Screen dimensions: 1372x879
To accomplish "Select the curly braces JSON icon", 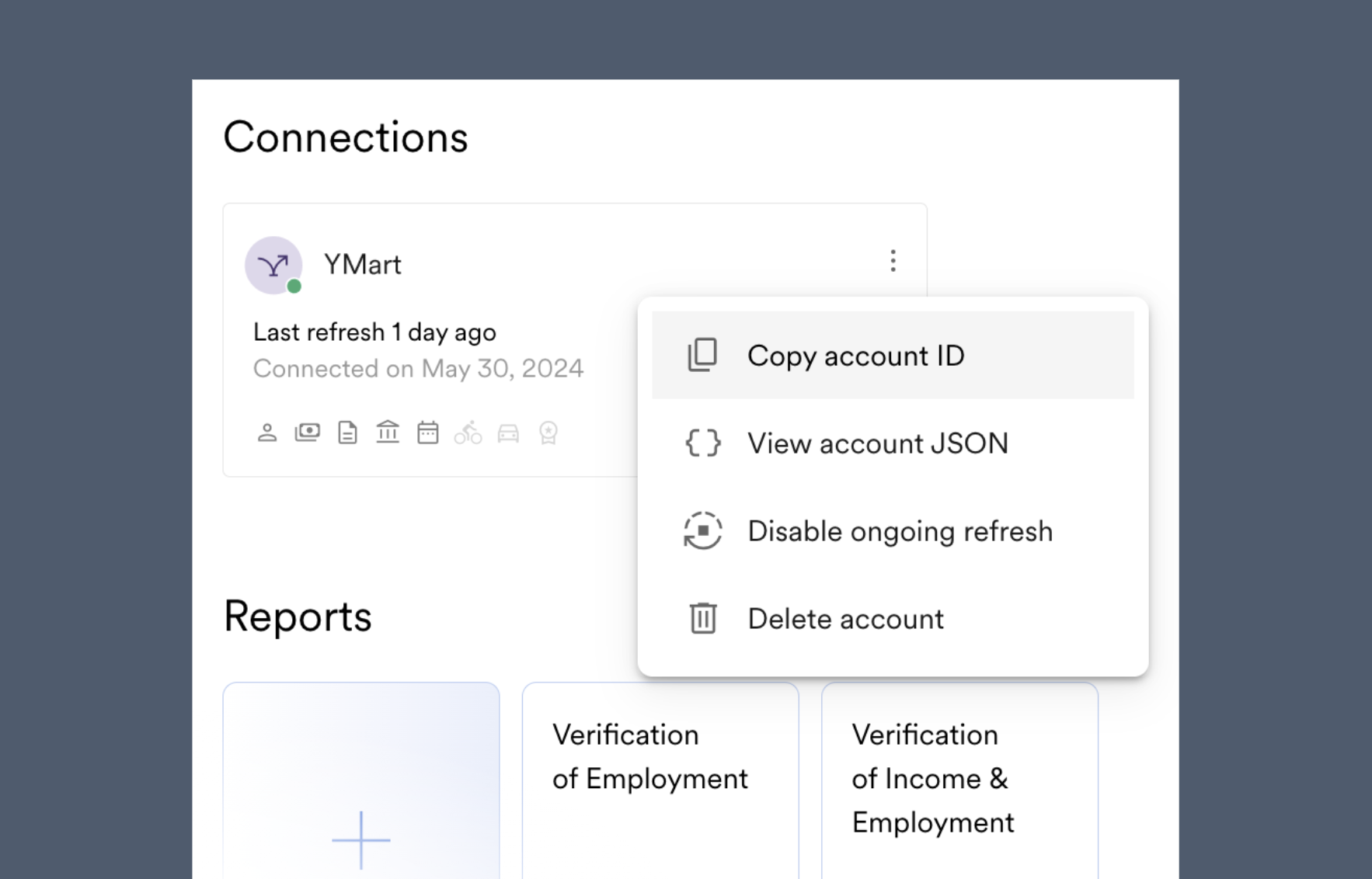I will tap(702, 443).
